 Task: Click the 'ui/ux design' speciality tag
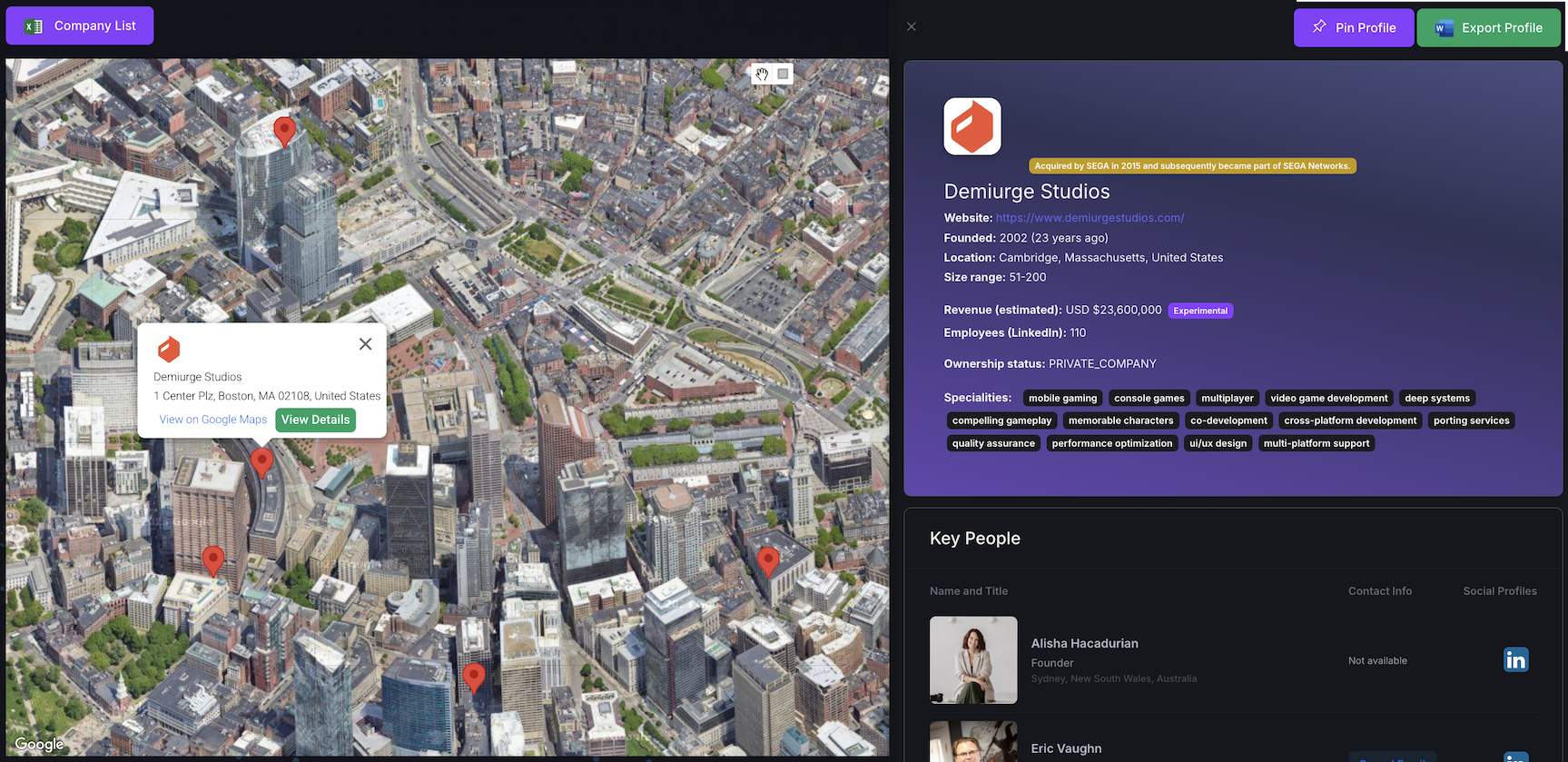pyautogui.click(x=1218, y=443)
